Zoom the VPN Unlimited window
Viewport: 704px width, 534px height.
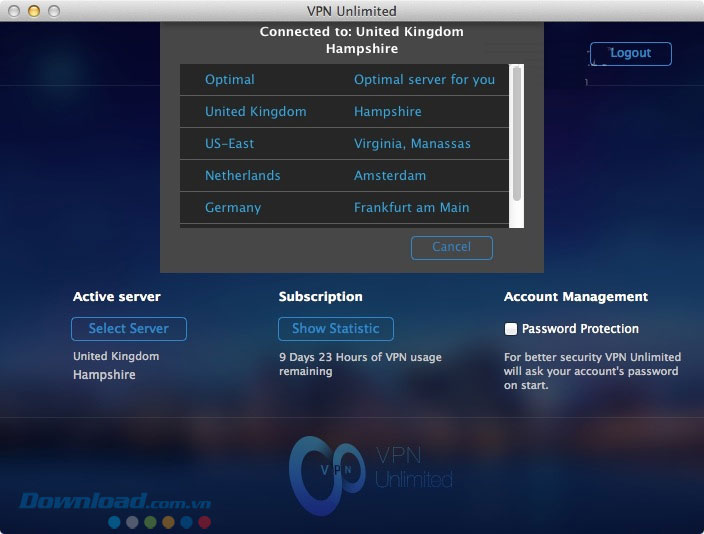pyautogui.click(x=54, y=11)
